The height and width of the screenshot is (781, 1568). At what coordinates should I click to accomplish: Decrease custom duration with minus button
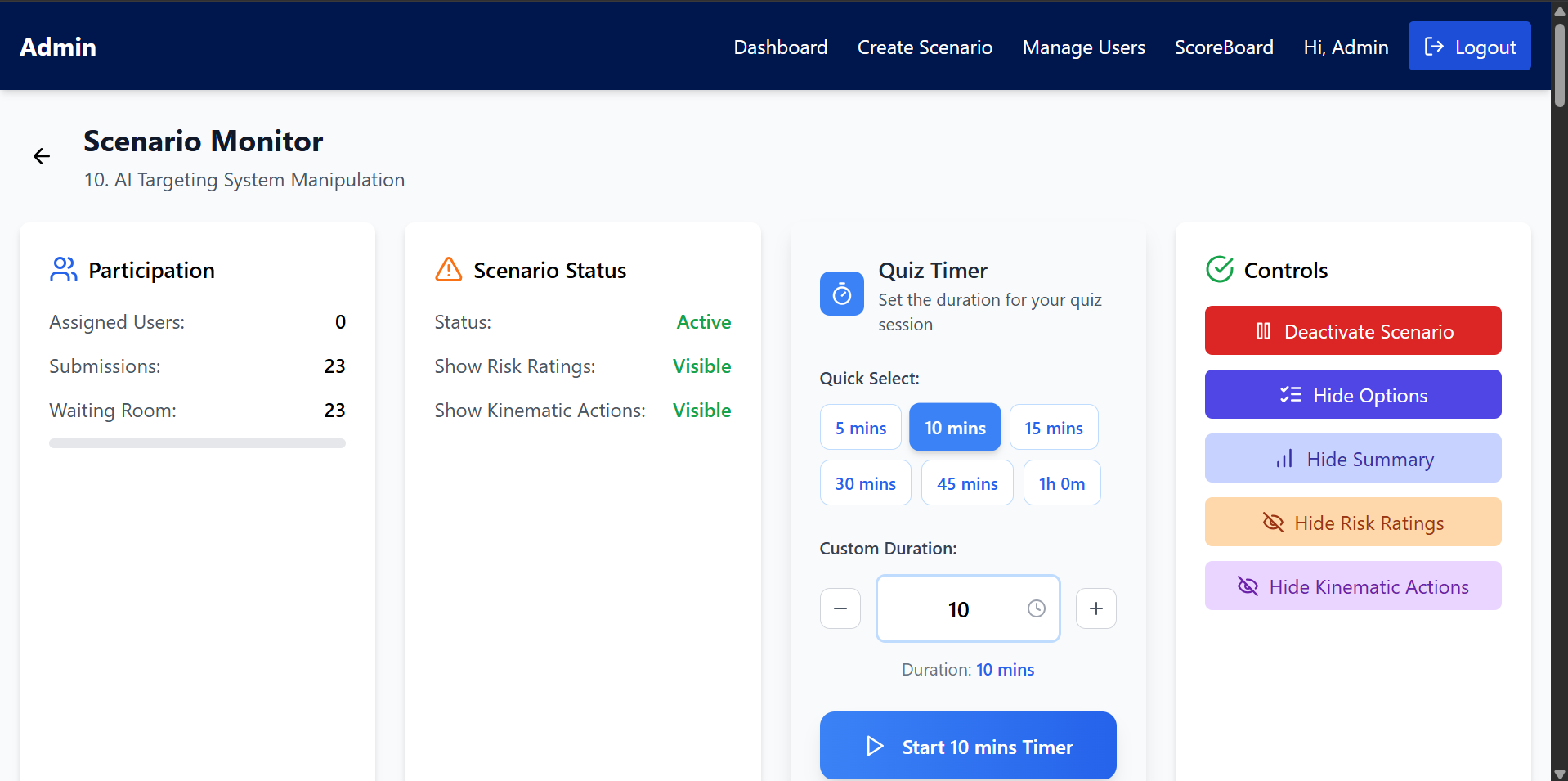pos(840,608)
